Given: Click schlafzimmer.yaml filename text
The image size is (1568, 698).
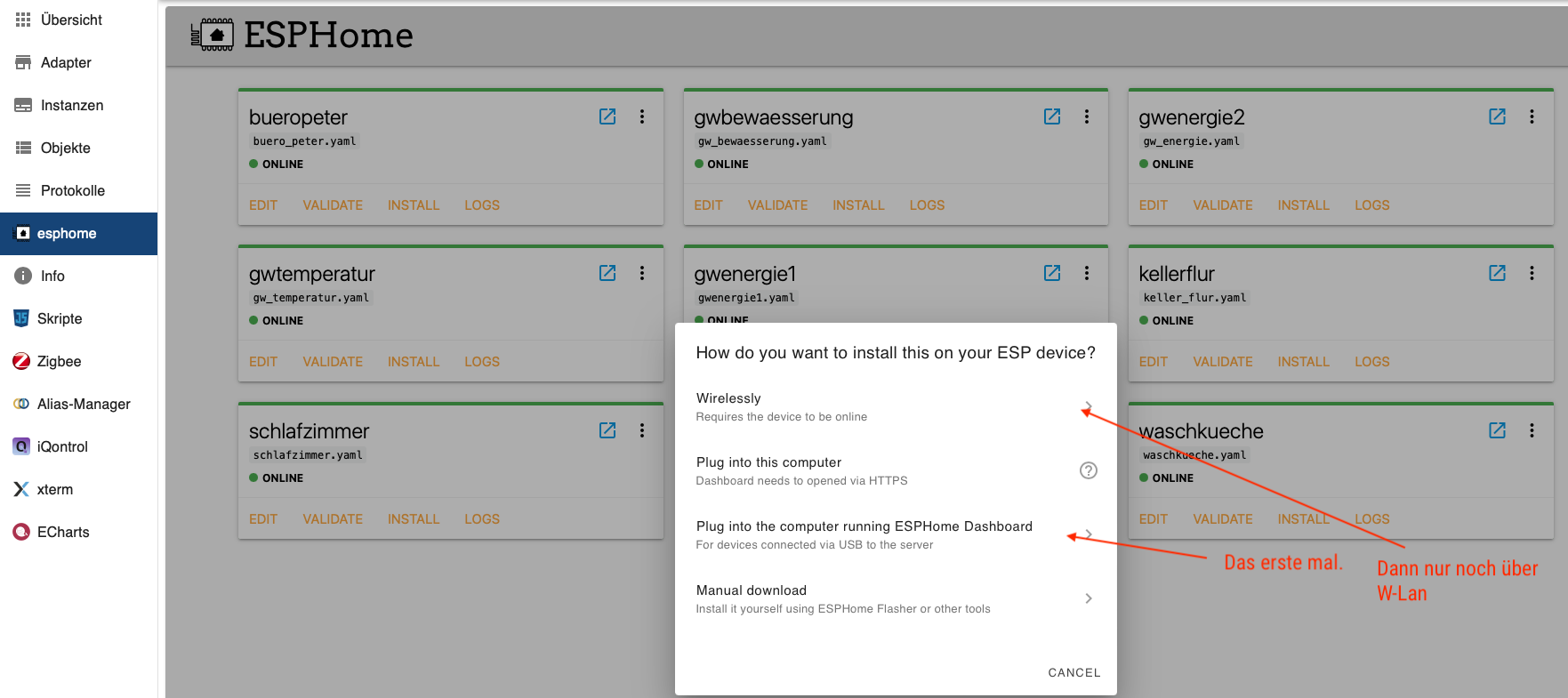Looking at the screenshot, I should pos(308,455).
